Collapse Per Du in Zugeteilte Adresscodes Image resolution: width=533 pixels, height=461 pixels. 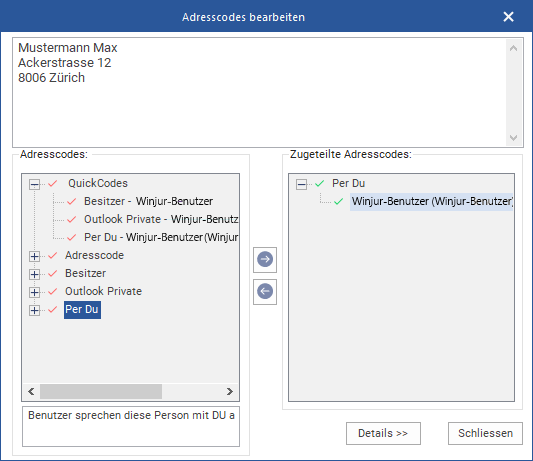point(302,185)
